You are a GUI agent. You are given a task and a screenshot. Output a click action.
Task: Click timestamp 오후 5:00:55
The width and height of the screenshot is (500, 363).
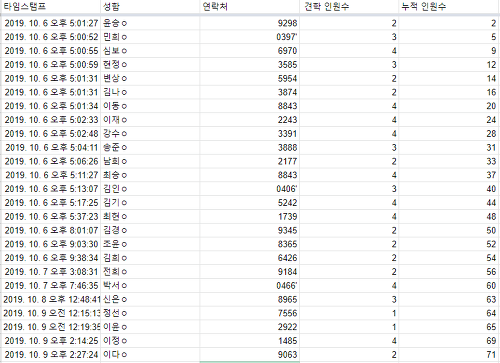click(x=50, y=51)
